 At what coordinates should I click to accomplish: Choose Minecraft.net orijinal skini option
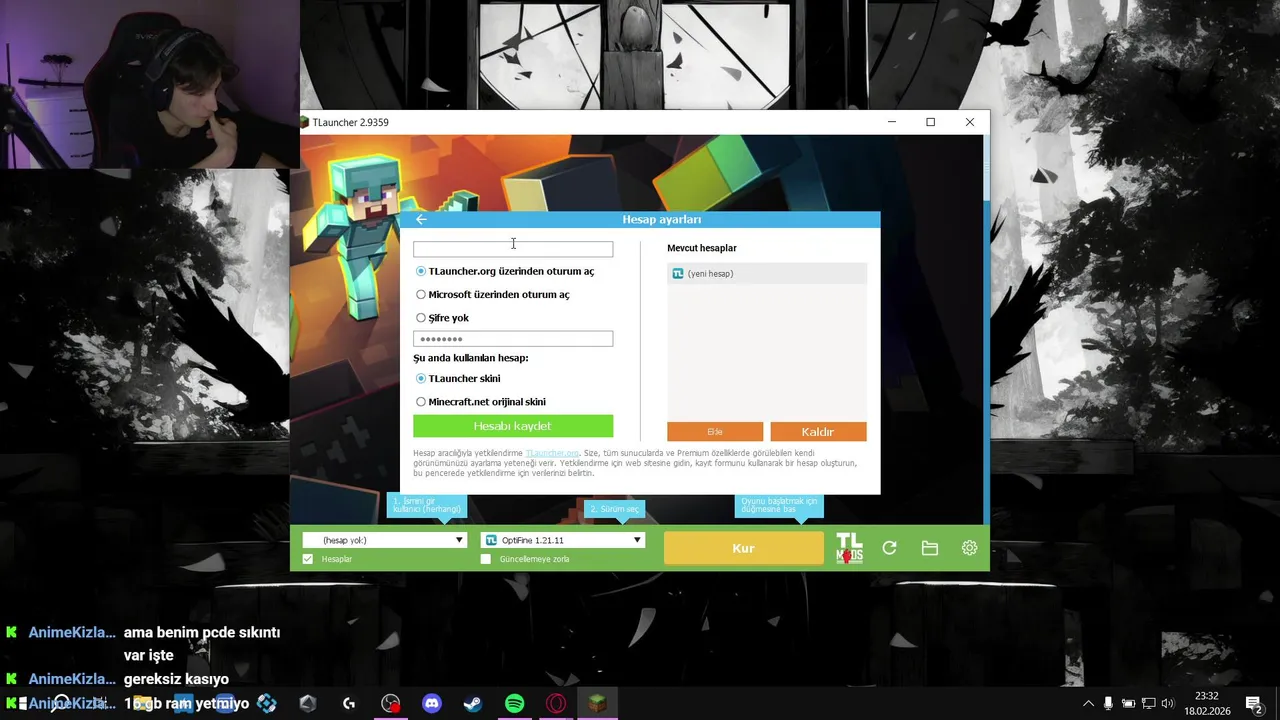[x=481, y=402]
